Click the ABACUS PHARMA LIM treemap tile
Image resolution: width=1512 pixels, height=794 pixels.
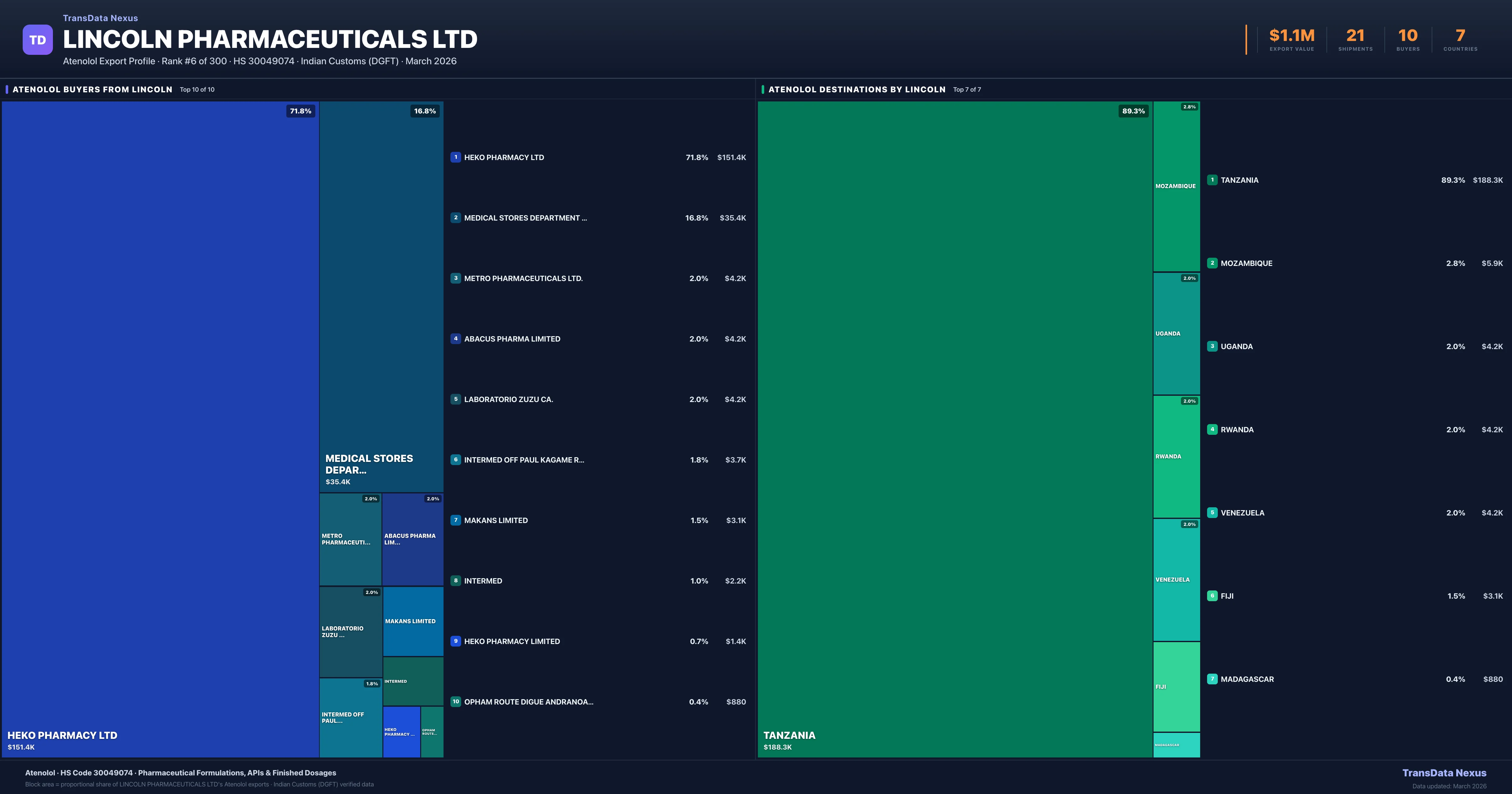(x=413, y=539)
